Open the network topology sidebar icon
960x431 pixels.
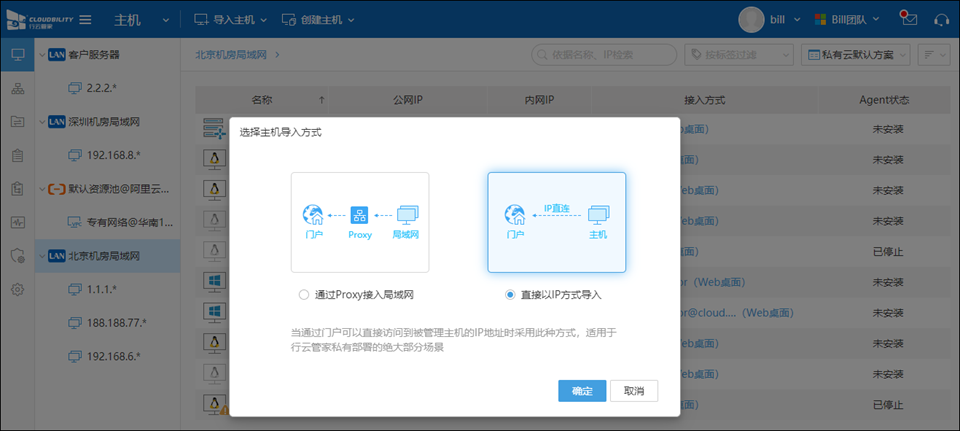pyautogui.click(x=17, y=89)
